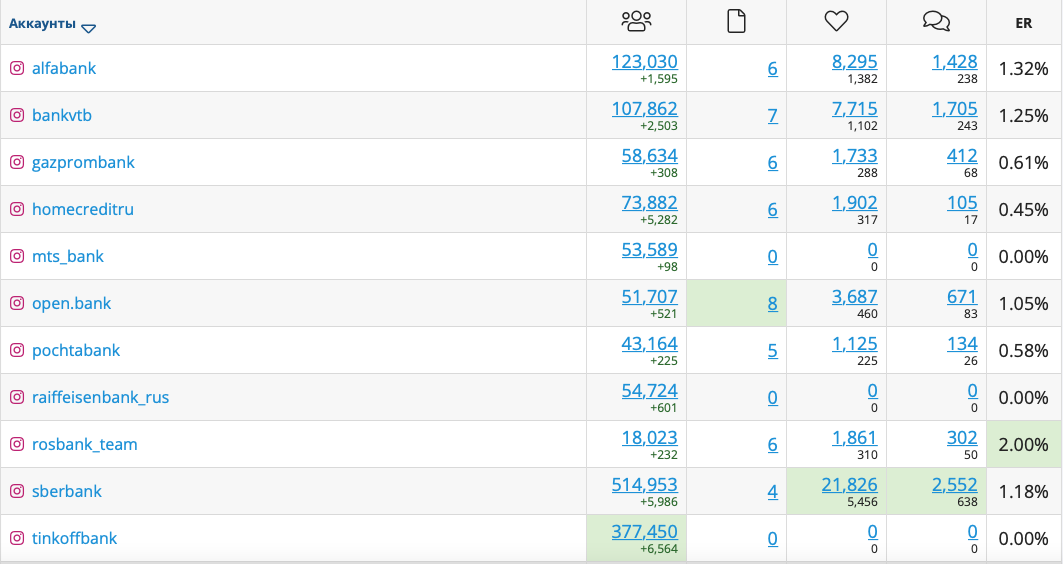This screenshot has width=1063, height=564.
Task: Open bankvtb comments count 1,705
Action: click(955, 108)
